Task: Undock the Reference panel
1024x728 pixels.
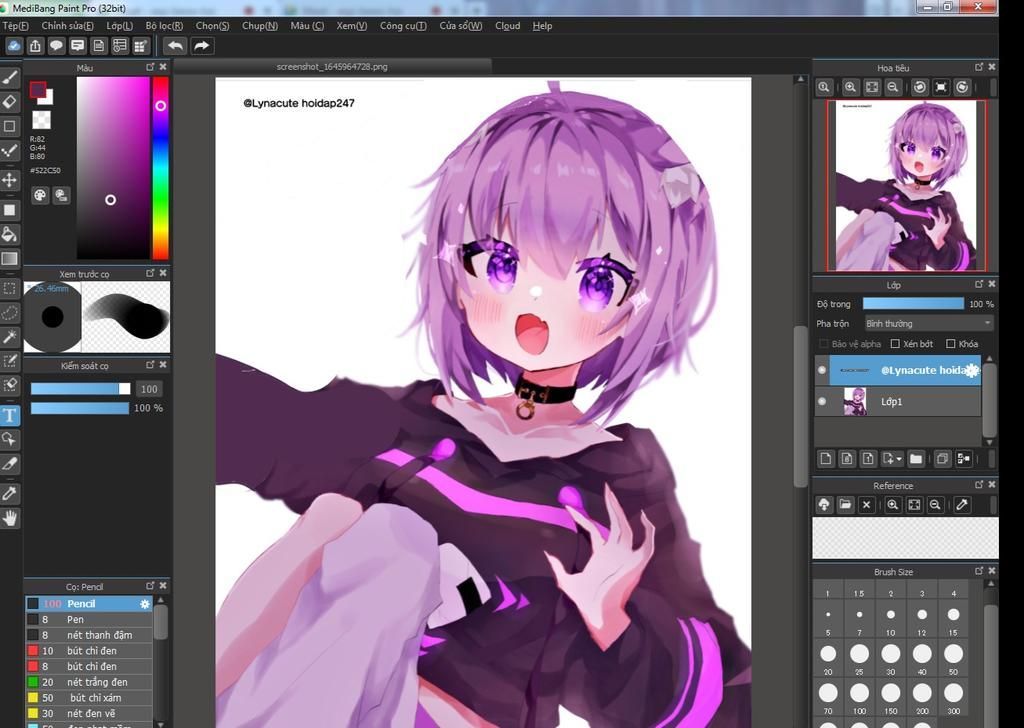Action: pos(979,485)
